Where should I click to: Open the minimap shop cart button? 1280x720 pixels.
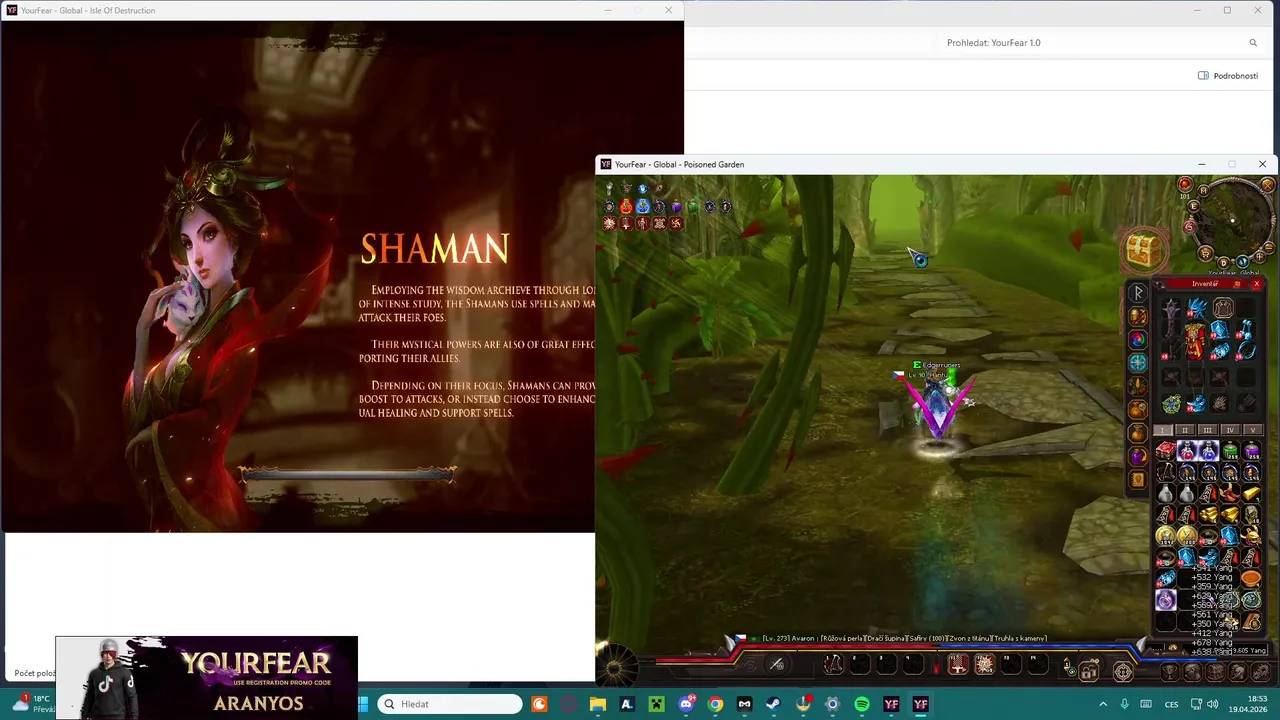click(1205, 253)
